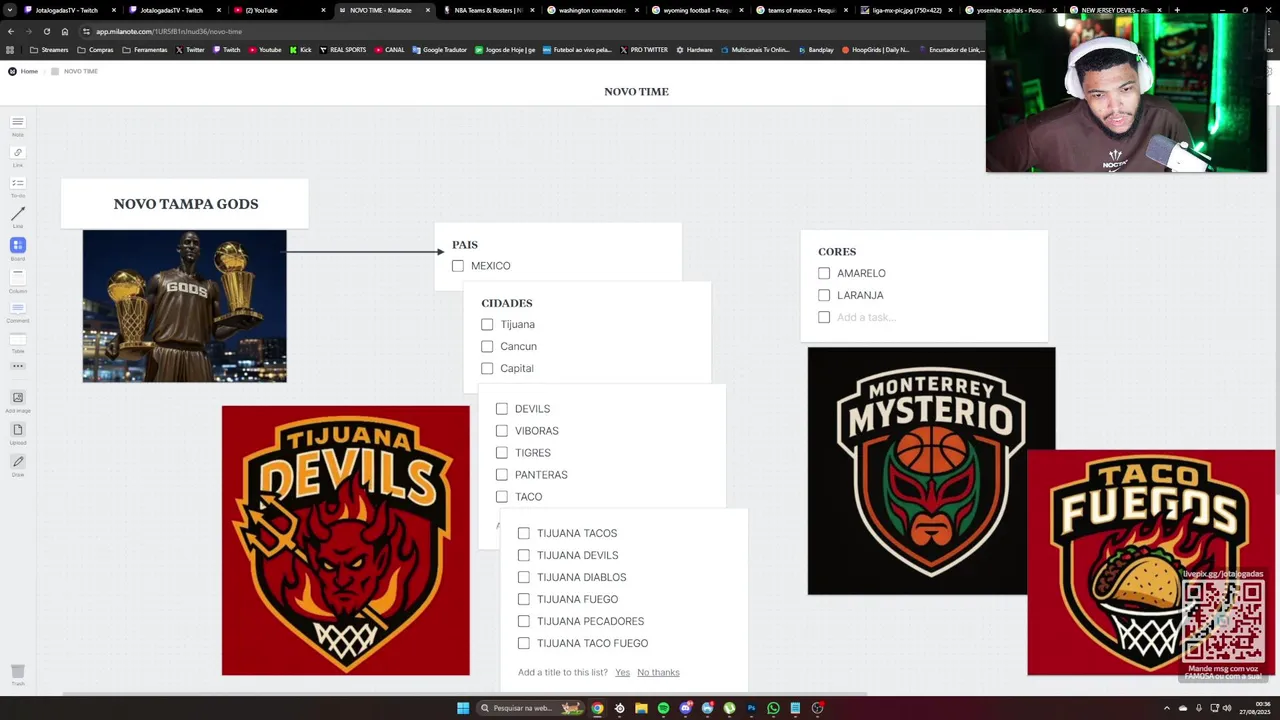
Task: Open the Ferramentas bookmark folder
Action: tap(144, 50)
